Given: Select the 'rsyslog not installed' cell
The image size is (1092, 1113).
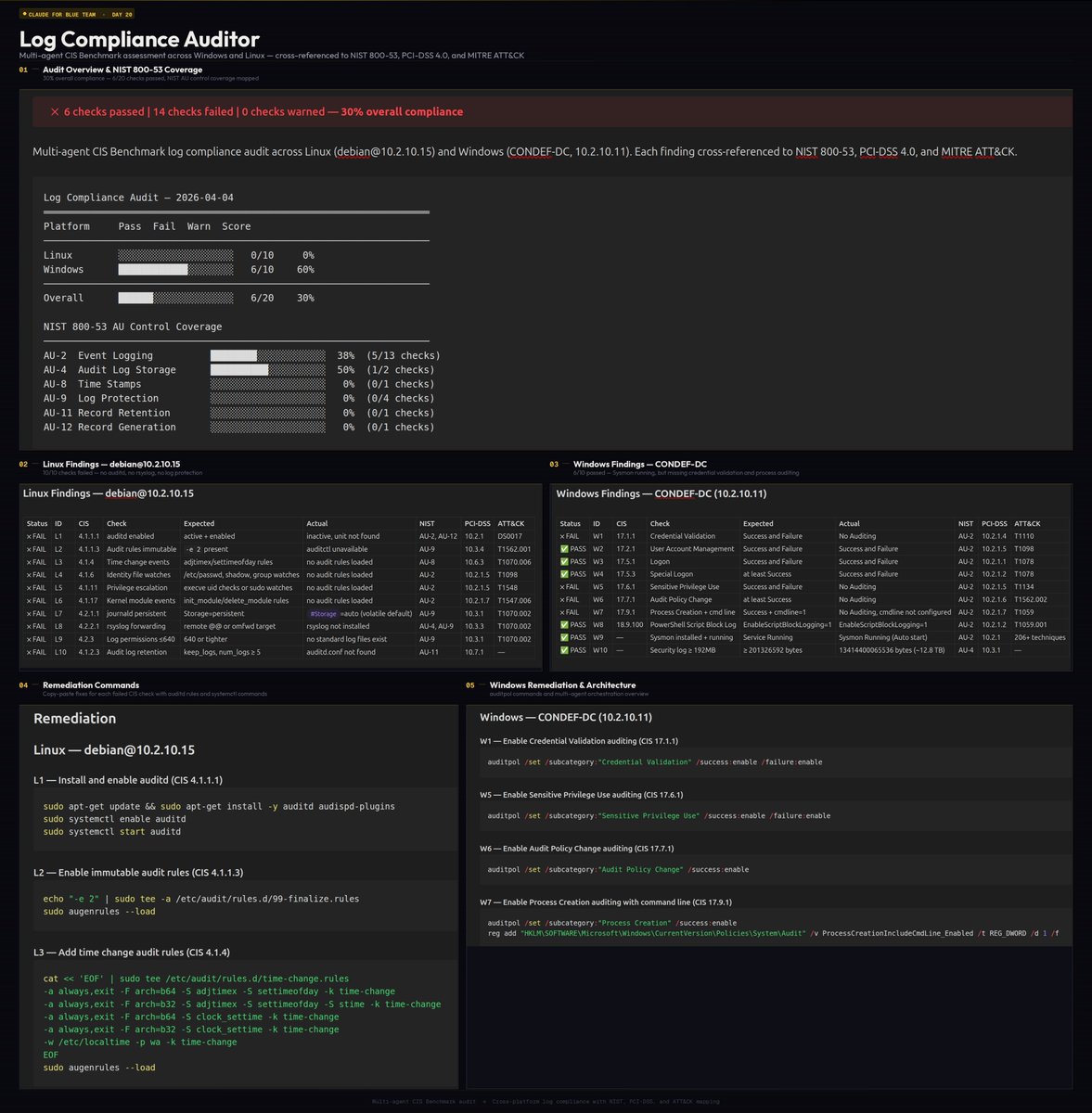Looking at the screenshot, I should pos(338,626).
